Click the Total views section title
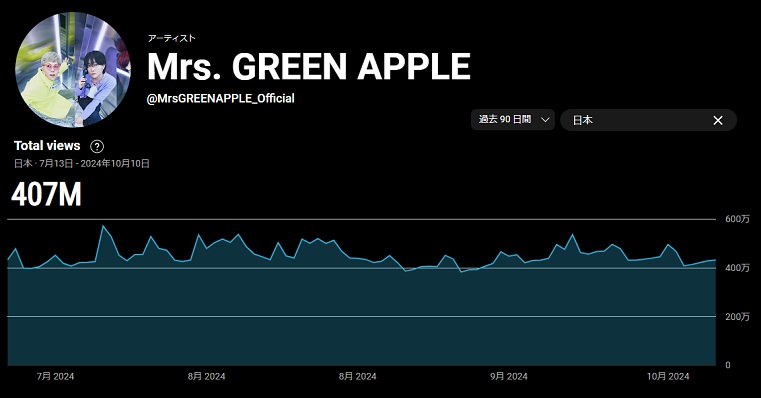The height and width of the screenshot is (398, 761). [47, 146]
